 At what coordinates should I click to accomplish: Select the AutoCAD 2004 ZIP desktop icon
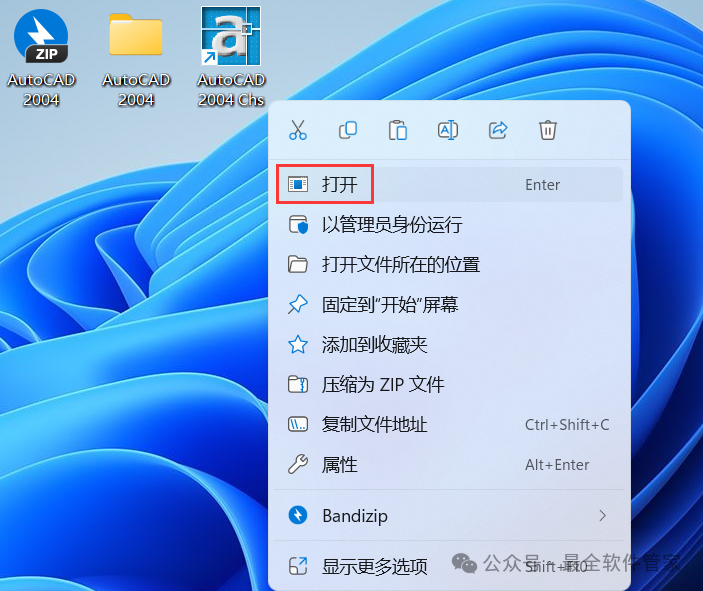click(x=41, y=57)
